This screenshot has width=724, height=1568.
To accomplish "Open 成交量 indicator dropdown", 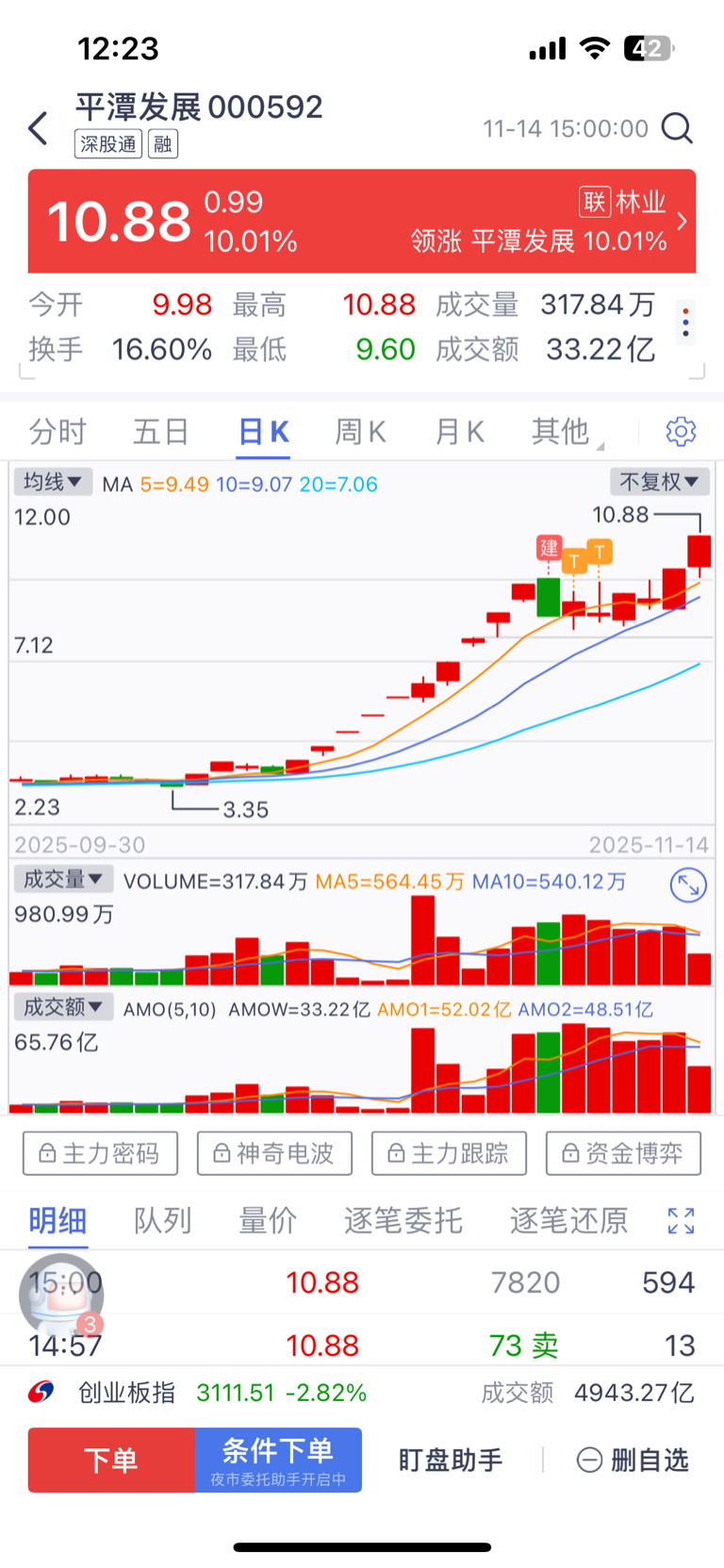I will point(63,880).
